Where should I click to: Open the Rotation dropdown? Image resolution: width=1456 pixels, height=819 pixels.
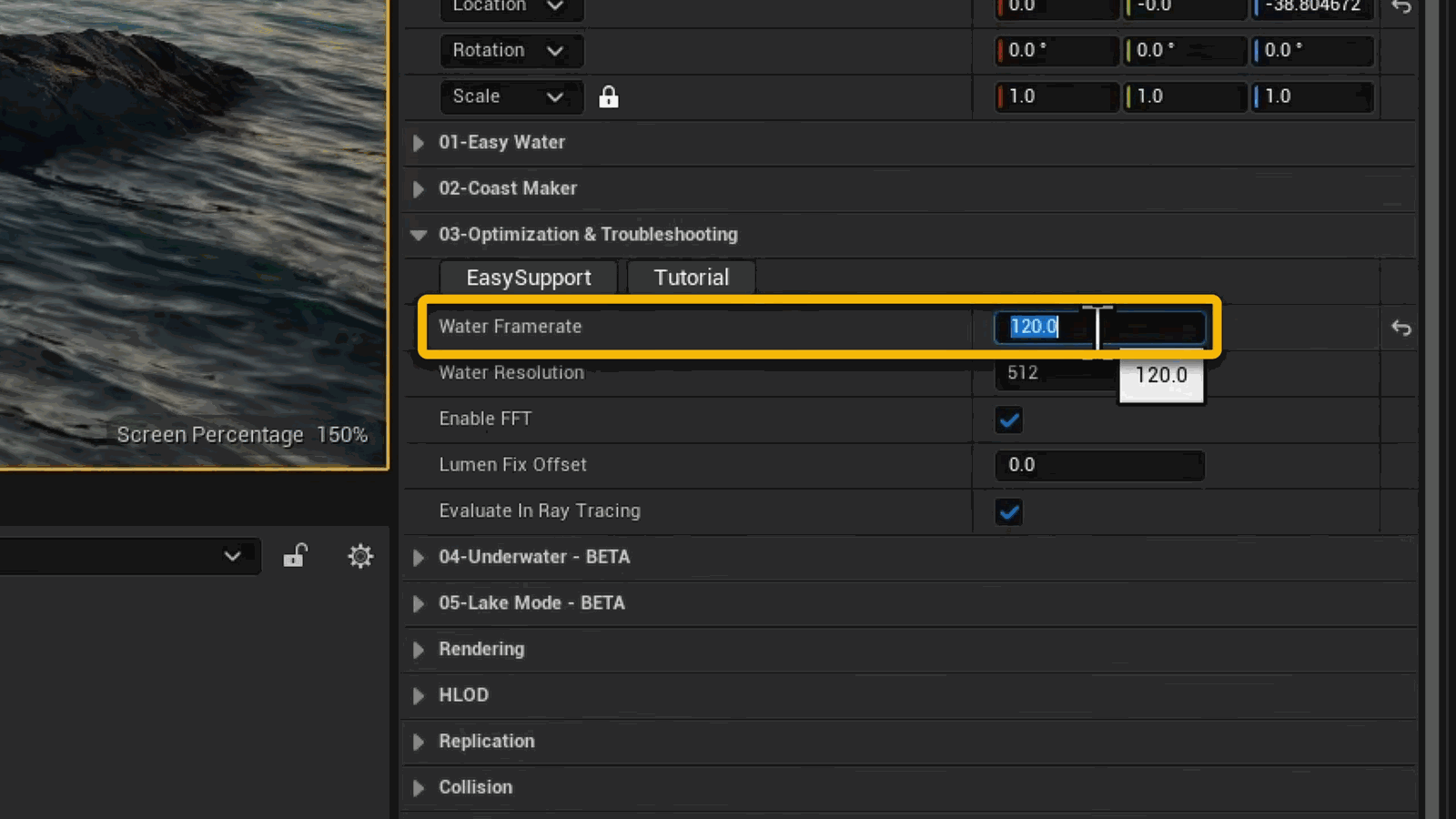point(511,50)
